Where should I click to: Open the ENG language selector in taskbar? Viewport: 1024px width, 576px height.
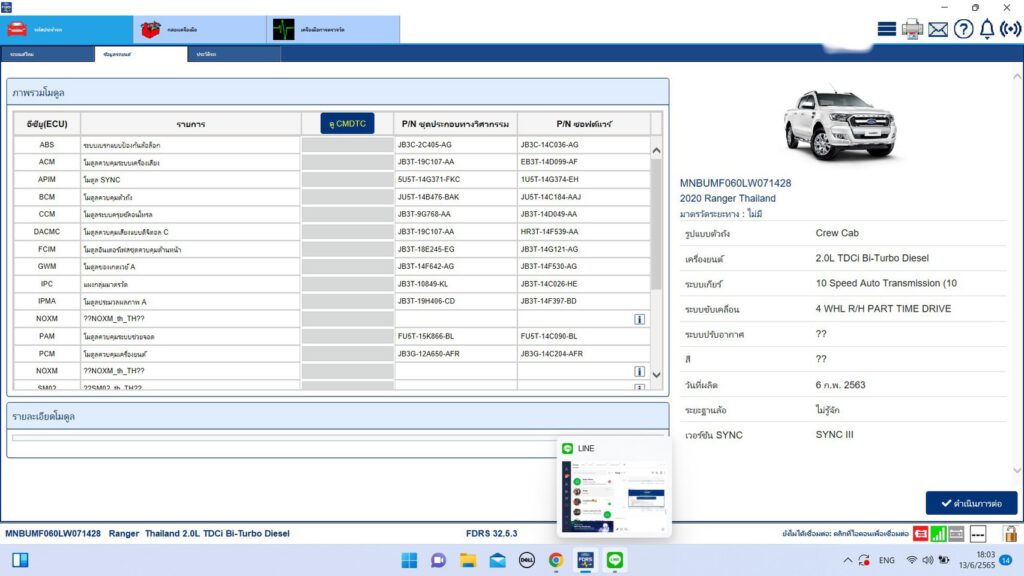(886, 562)
